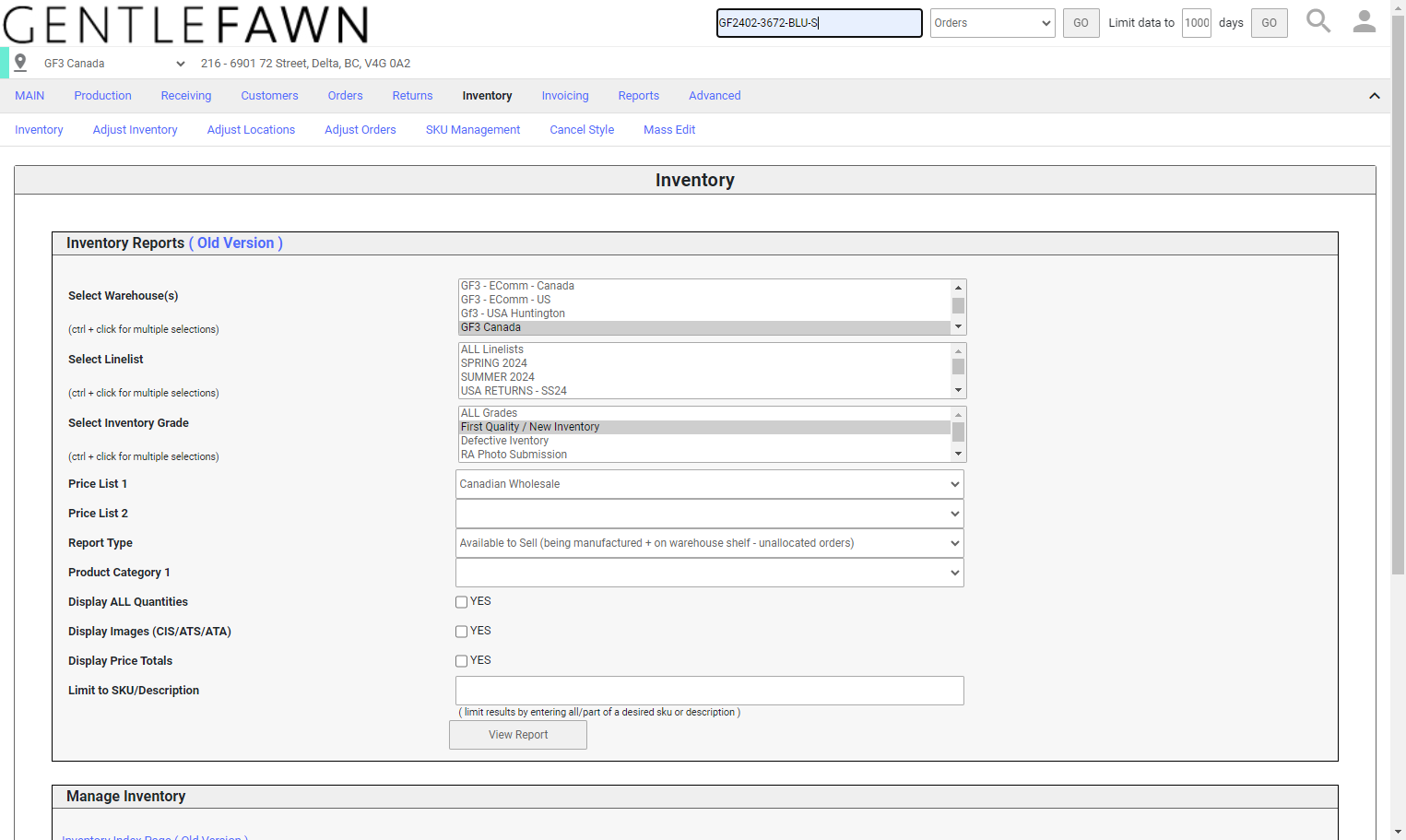Select GF3 - EComm - US warehouse
The image size is (1406, 840).
(704, 300)
